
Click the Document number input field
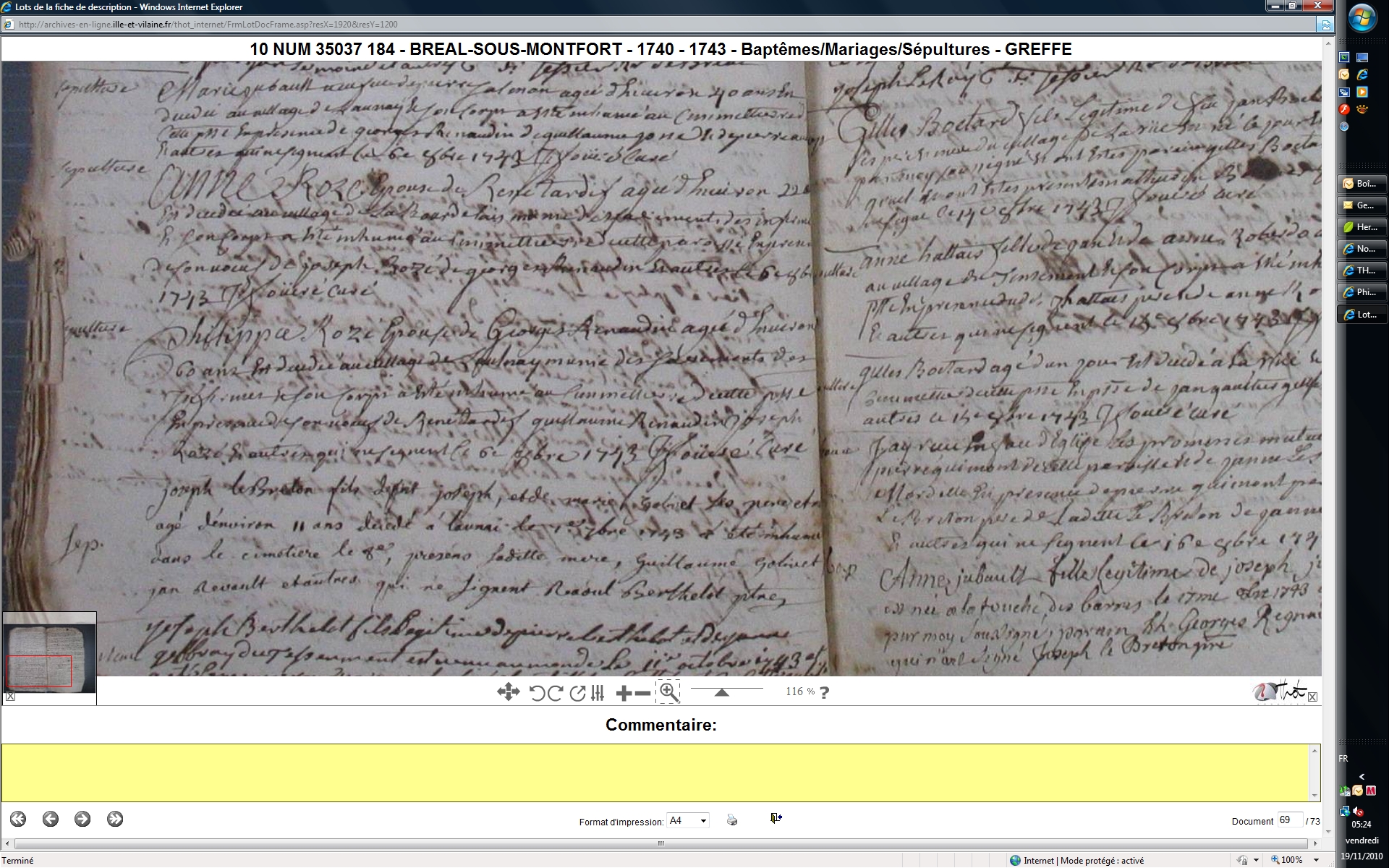pyautogui.click(x=1289, y=820)
